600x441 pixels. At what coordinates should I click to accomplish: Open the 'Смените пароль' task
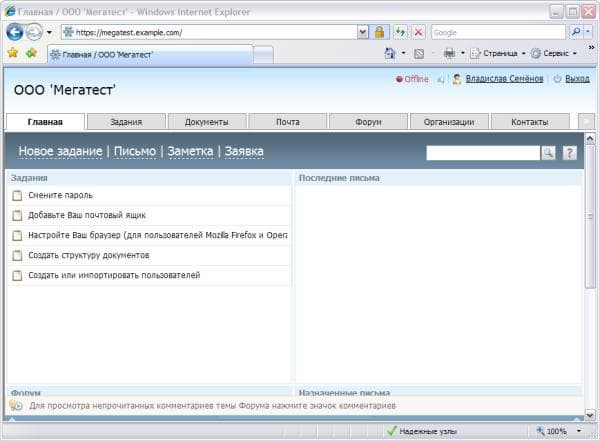tap(60, 195)
